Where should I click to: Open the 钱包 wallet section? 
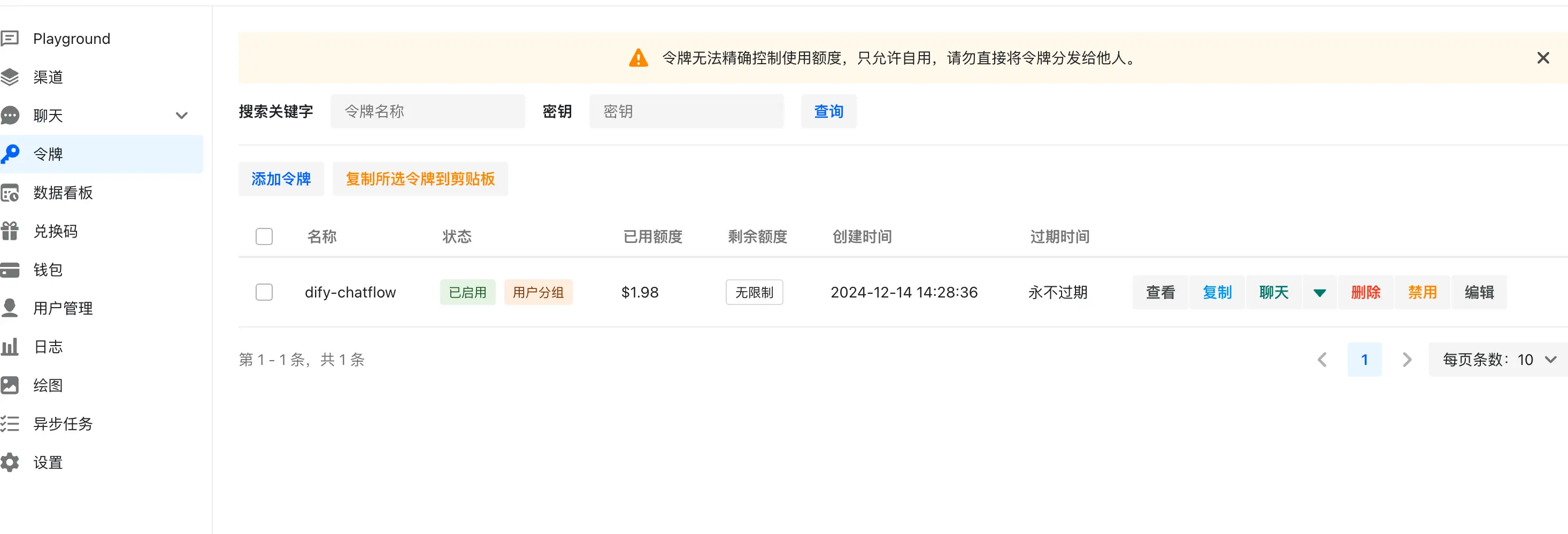[x=48, y=269]
